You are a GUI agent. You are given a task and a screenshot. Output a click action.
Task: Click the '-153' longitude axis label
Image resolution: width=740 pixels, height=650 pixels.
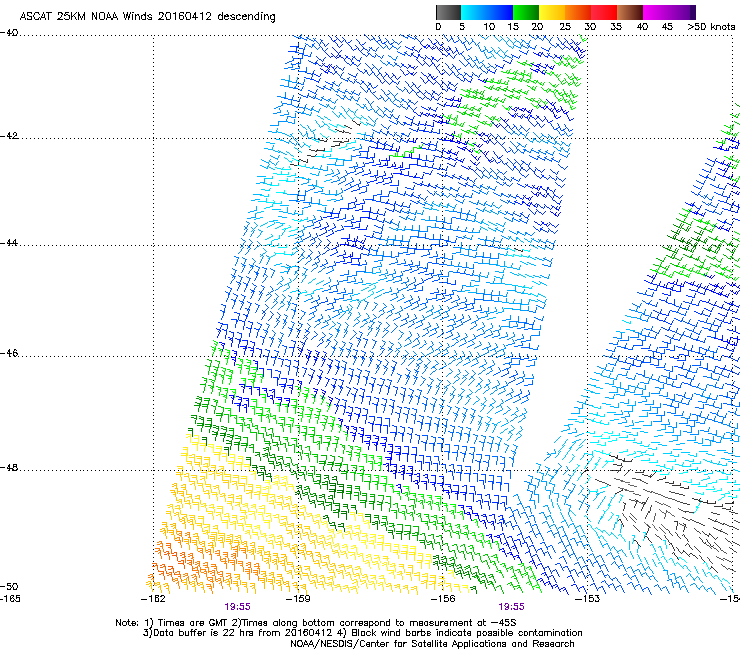pos(588,599)
